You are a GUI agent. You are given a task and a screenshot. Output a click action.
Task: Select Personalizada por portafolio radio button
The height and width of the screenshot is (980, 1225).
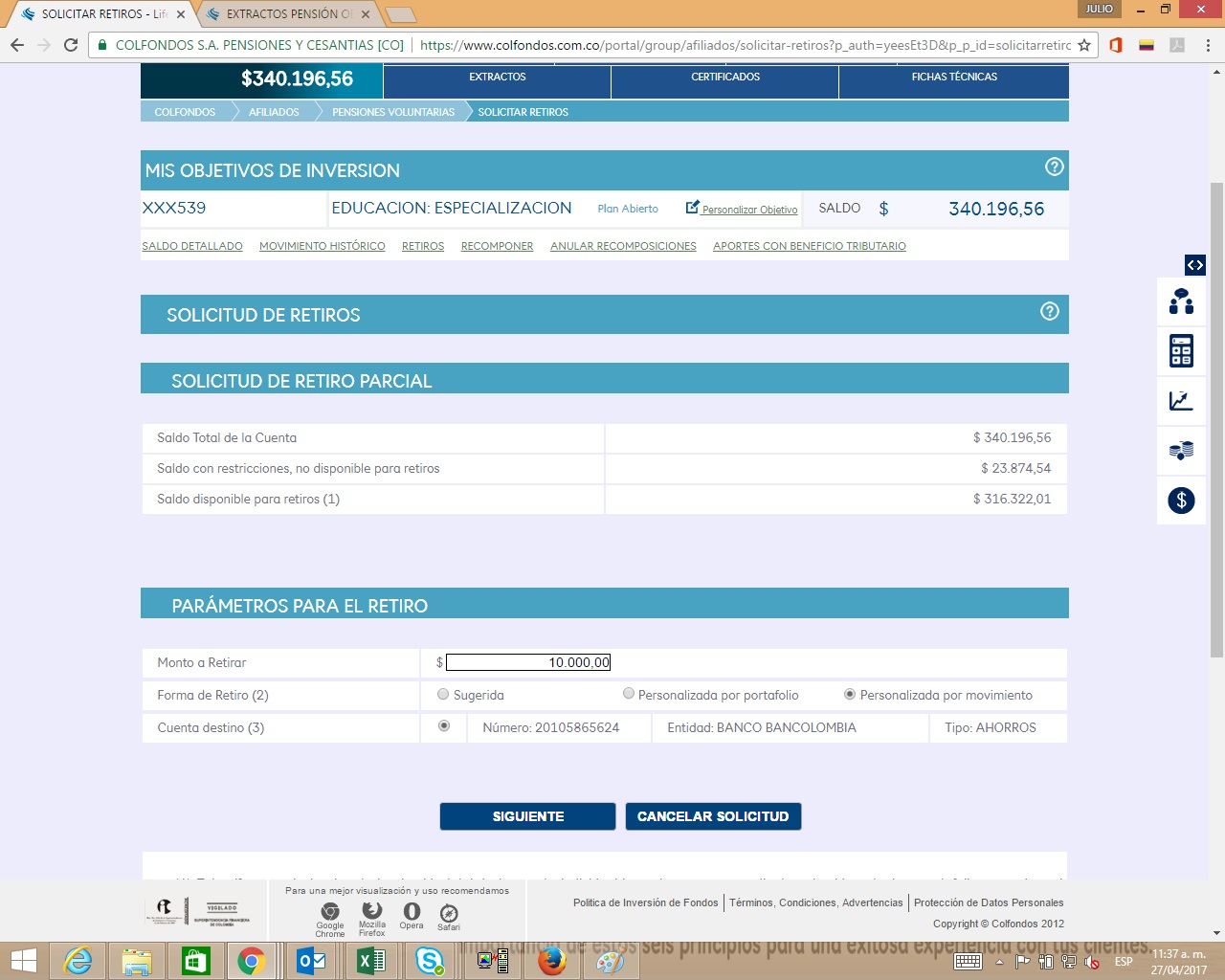click(x=629, y=694)
